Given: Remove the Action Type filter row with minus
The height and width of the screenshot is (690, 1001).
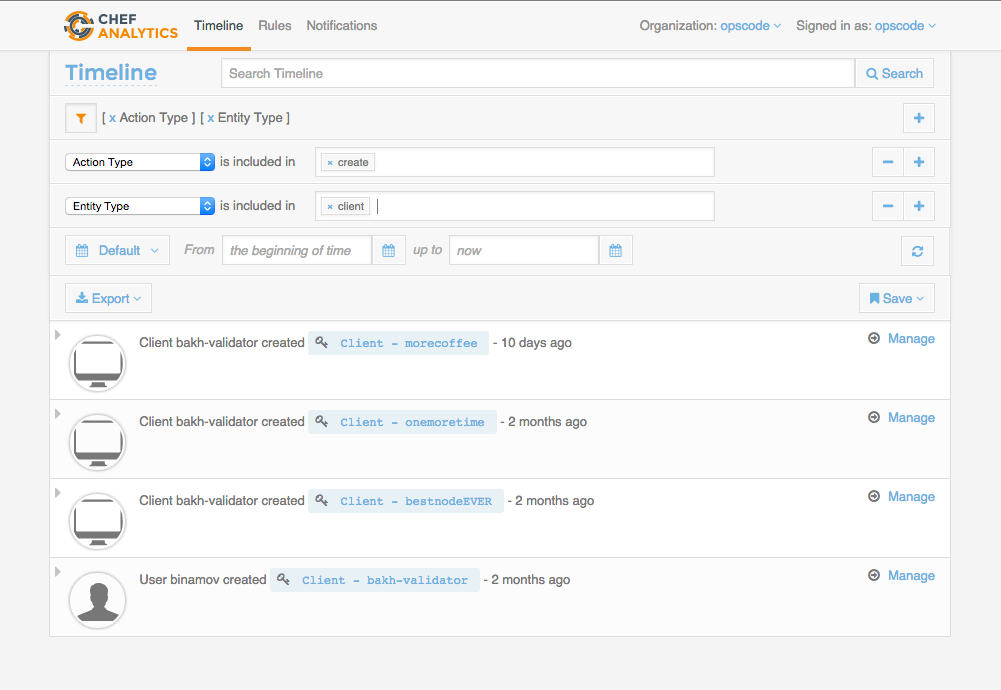Looking at the screenshot, I should coord(887,162).
